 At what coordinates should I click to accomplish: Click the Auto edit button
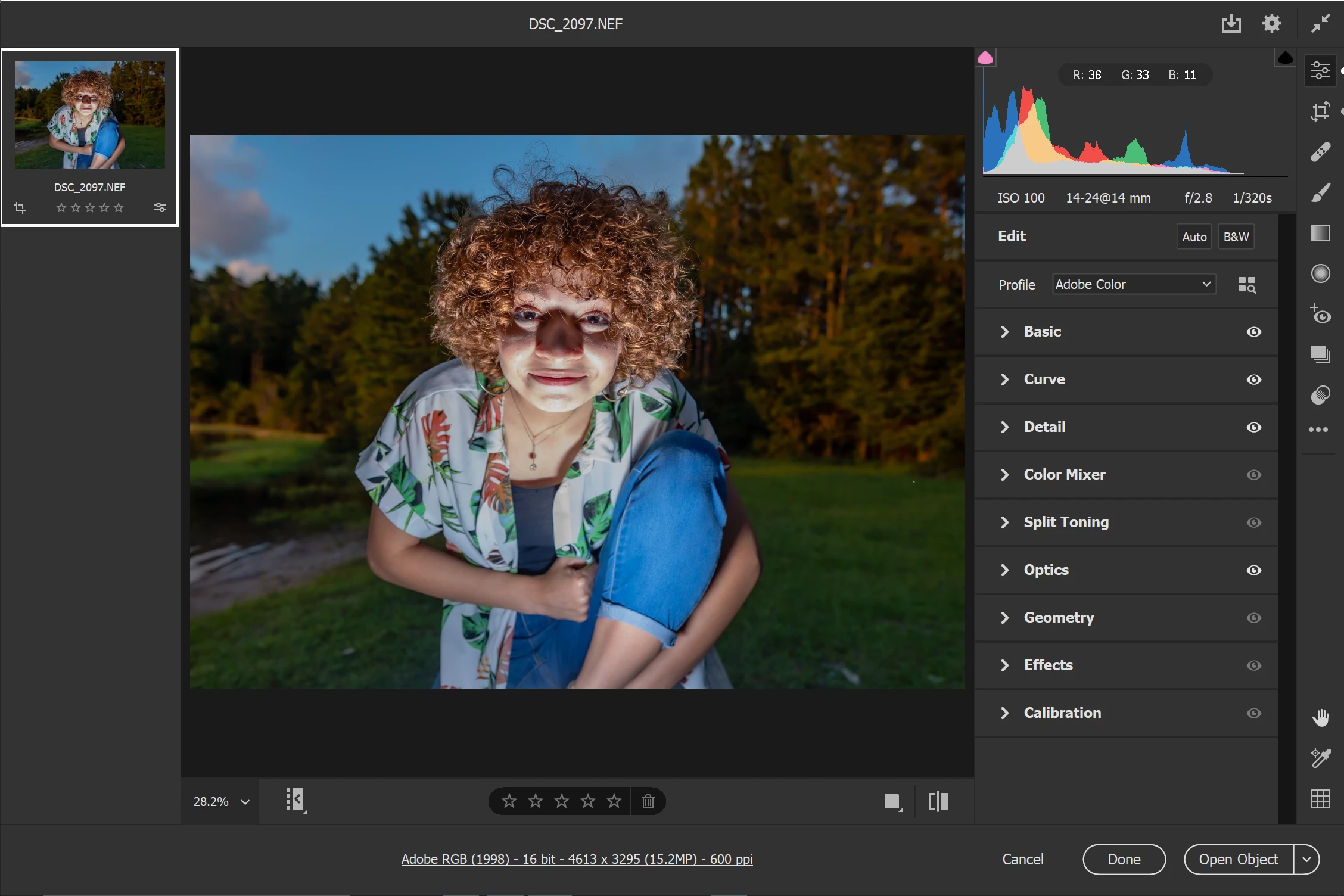coord(1194,237)
